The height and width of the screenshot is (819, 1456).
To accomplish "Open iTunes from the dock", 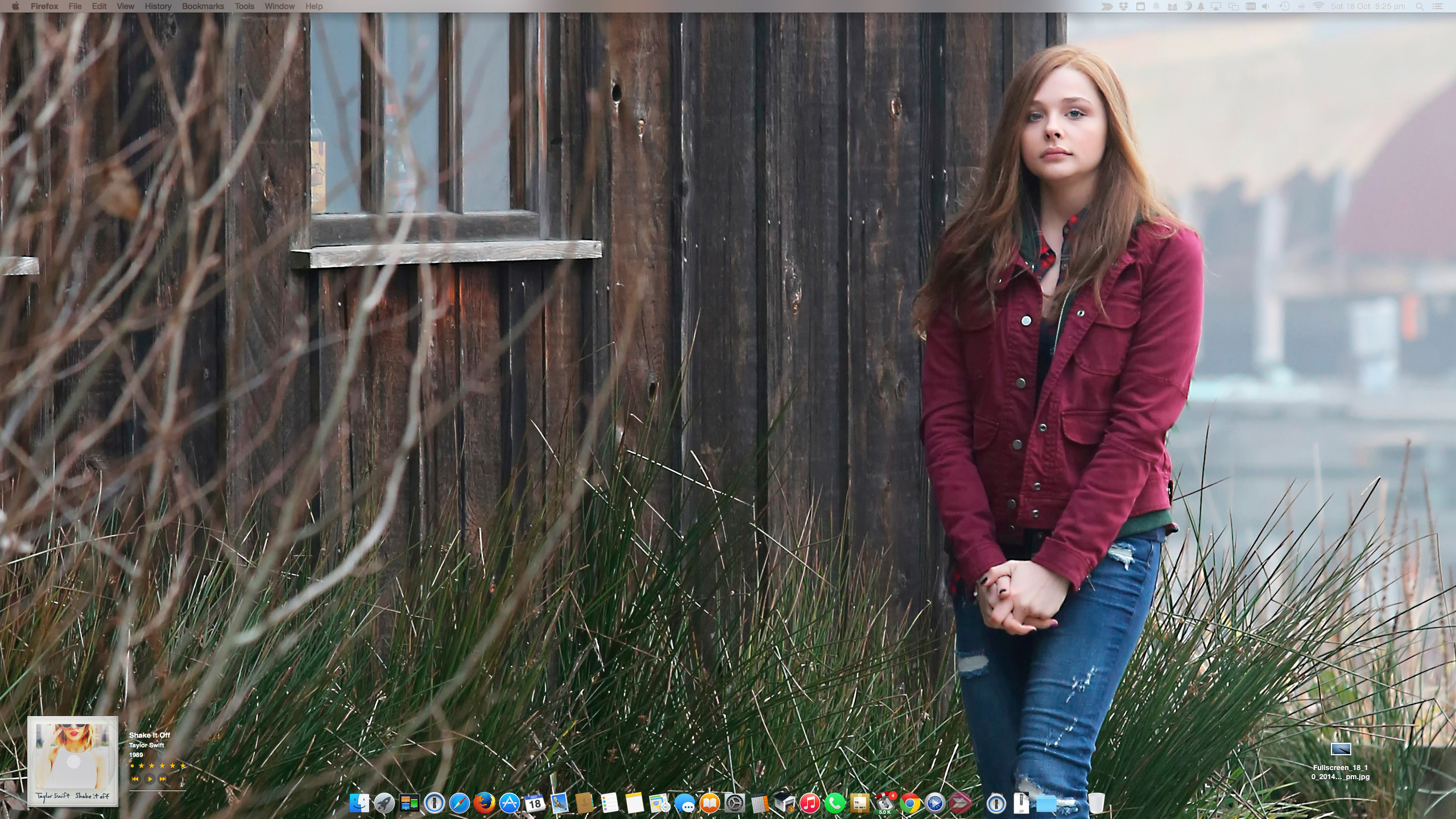I will (x=809, y=803).
